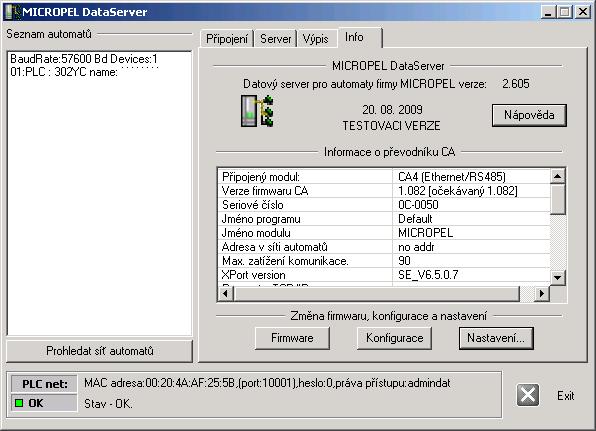Click the green OK status indicator
Screen dimensions: 596x431
coord(19,403)
